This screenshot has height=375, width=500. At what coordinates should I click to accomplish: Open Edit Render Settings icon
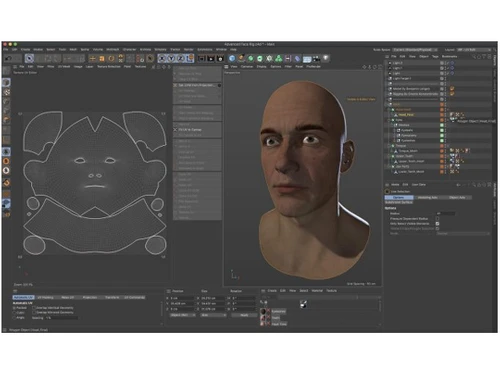(220, 59)
